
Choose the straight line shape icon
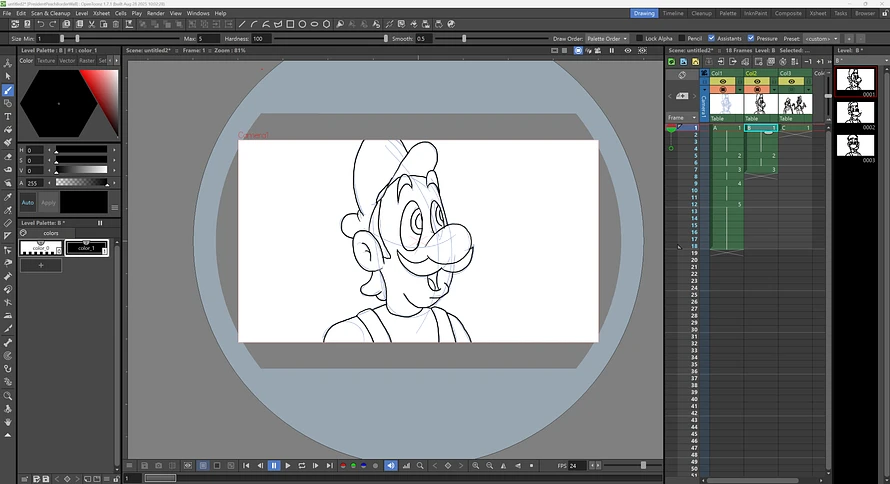242,24
